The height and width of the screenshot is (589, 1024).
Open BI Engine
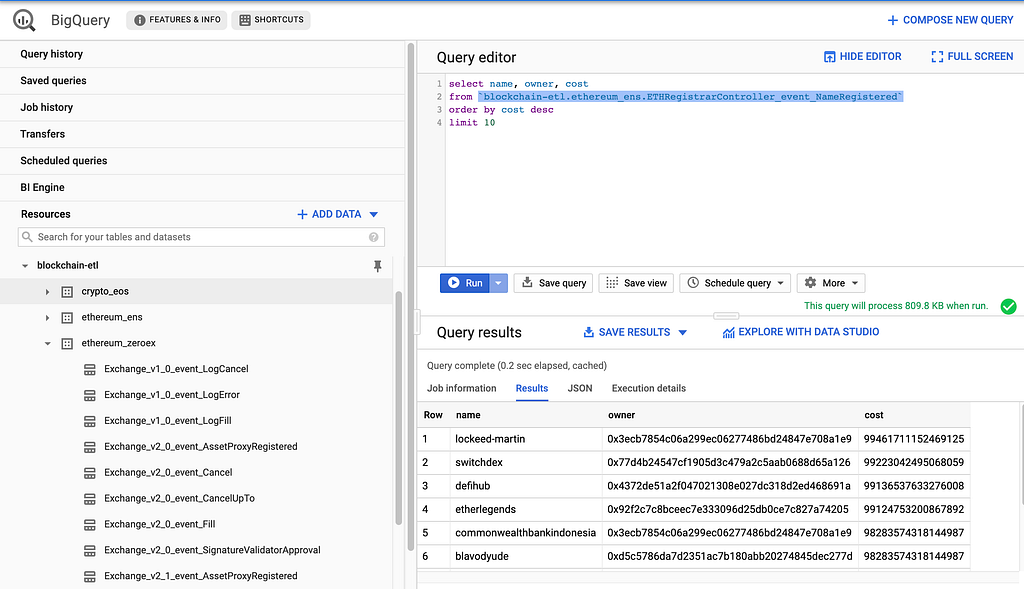pyautogui.click(x=42, y=188)
